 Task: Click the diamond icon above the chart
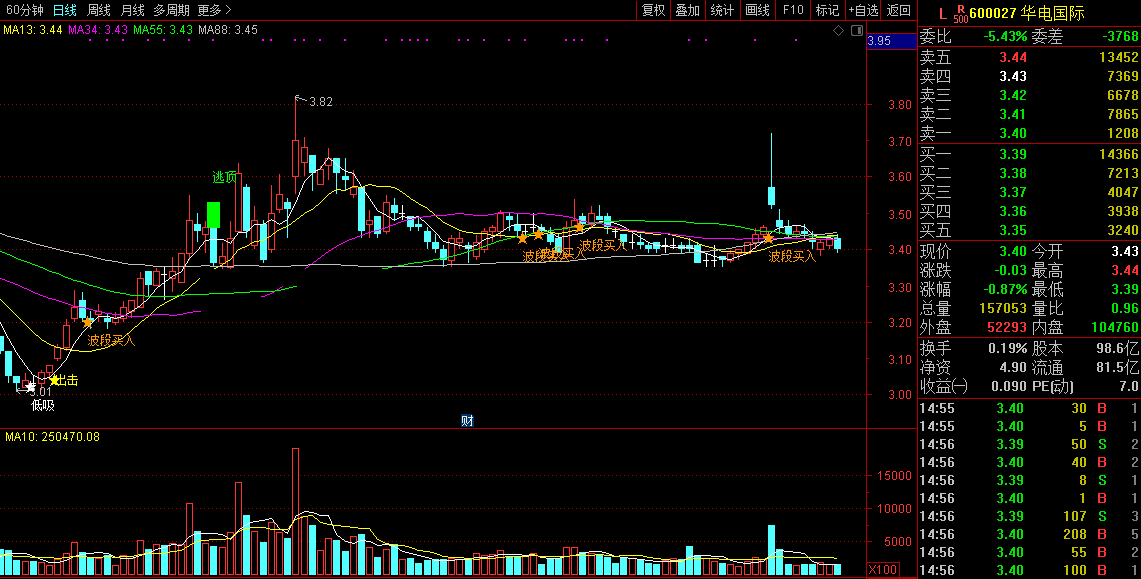pyautogui.click(x=838, y=31)
